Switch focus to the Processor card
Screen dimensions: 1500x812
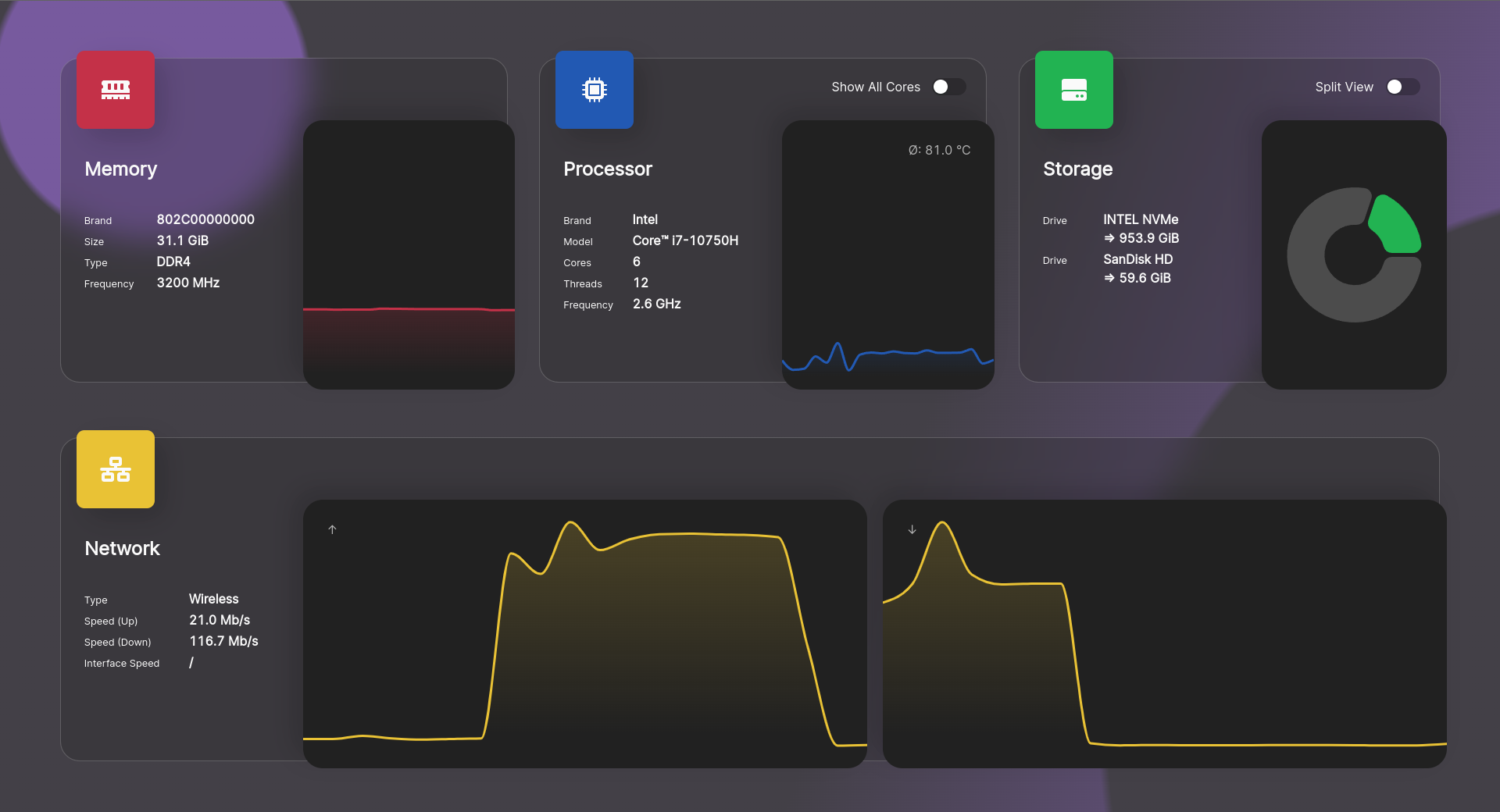608,169
